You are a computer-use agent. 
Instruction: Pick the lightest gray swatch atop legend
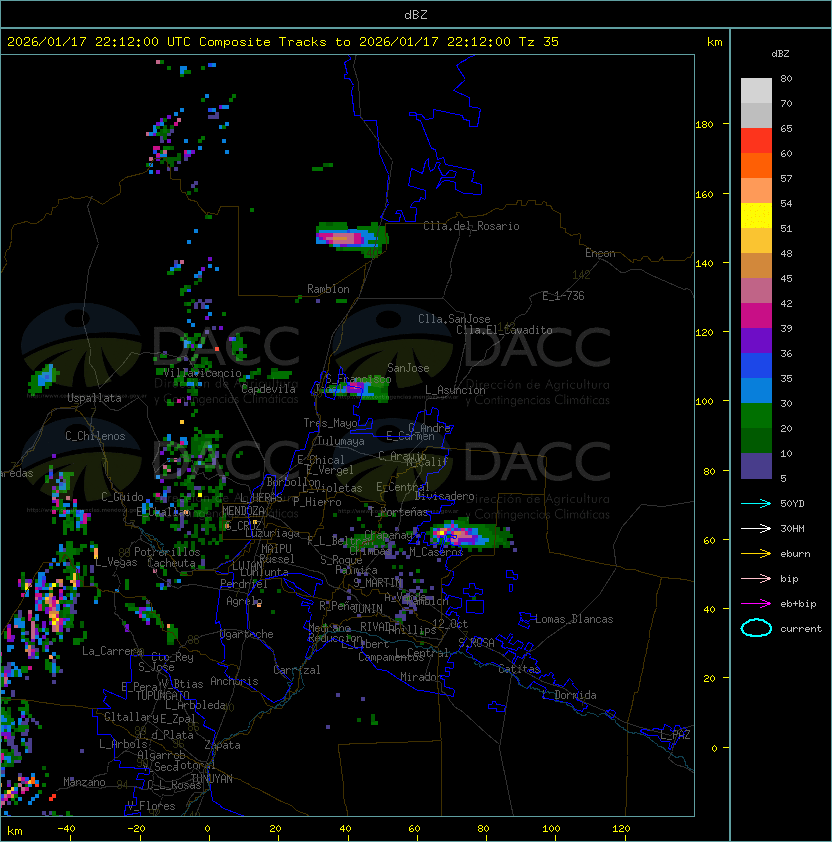pyautogui.click(x=756, y=90)
